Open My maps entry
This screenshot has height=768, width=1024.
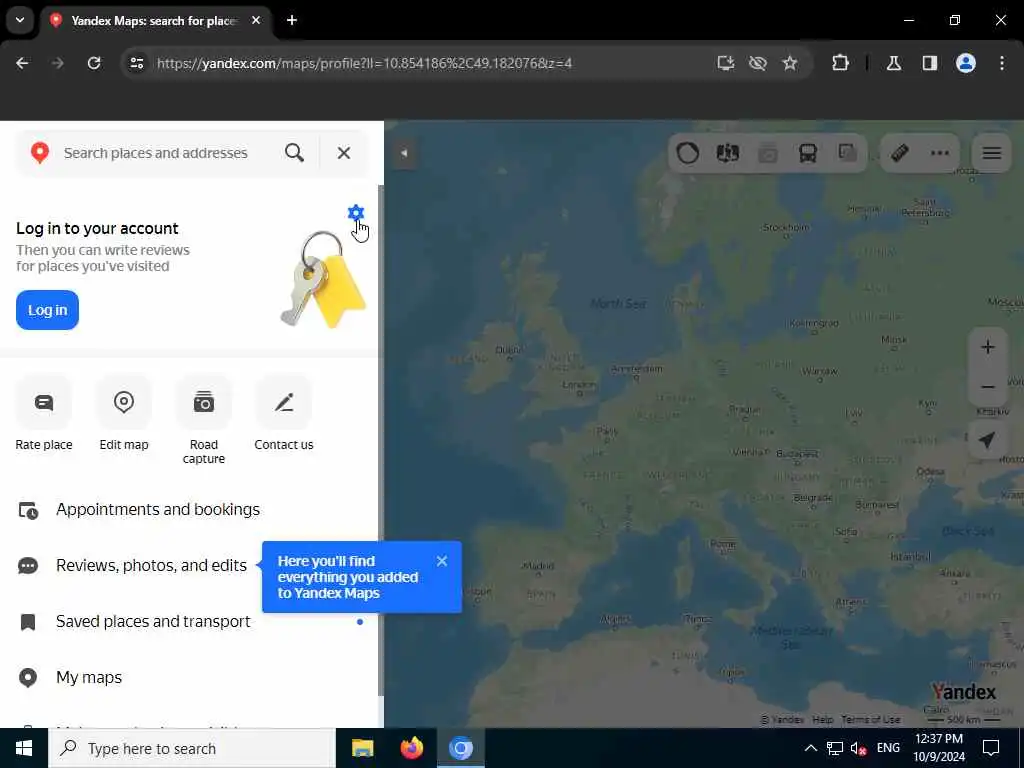pyautogui.click(x=189, y=678)
